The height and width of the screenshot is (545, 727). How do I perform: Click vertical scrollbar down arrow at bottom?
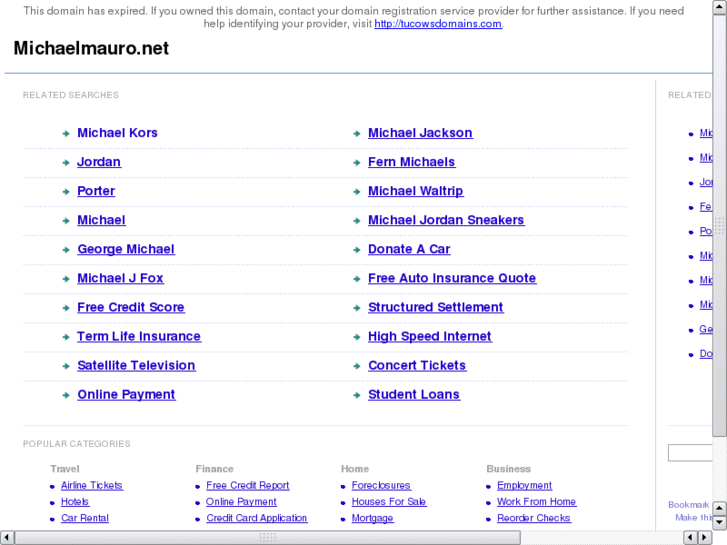point(720,523)
